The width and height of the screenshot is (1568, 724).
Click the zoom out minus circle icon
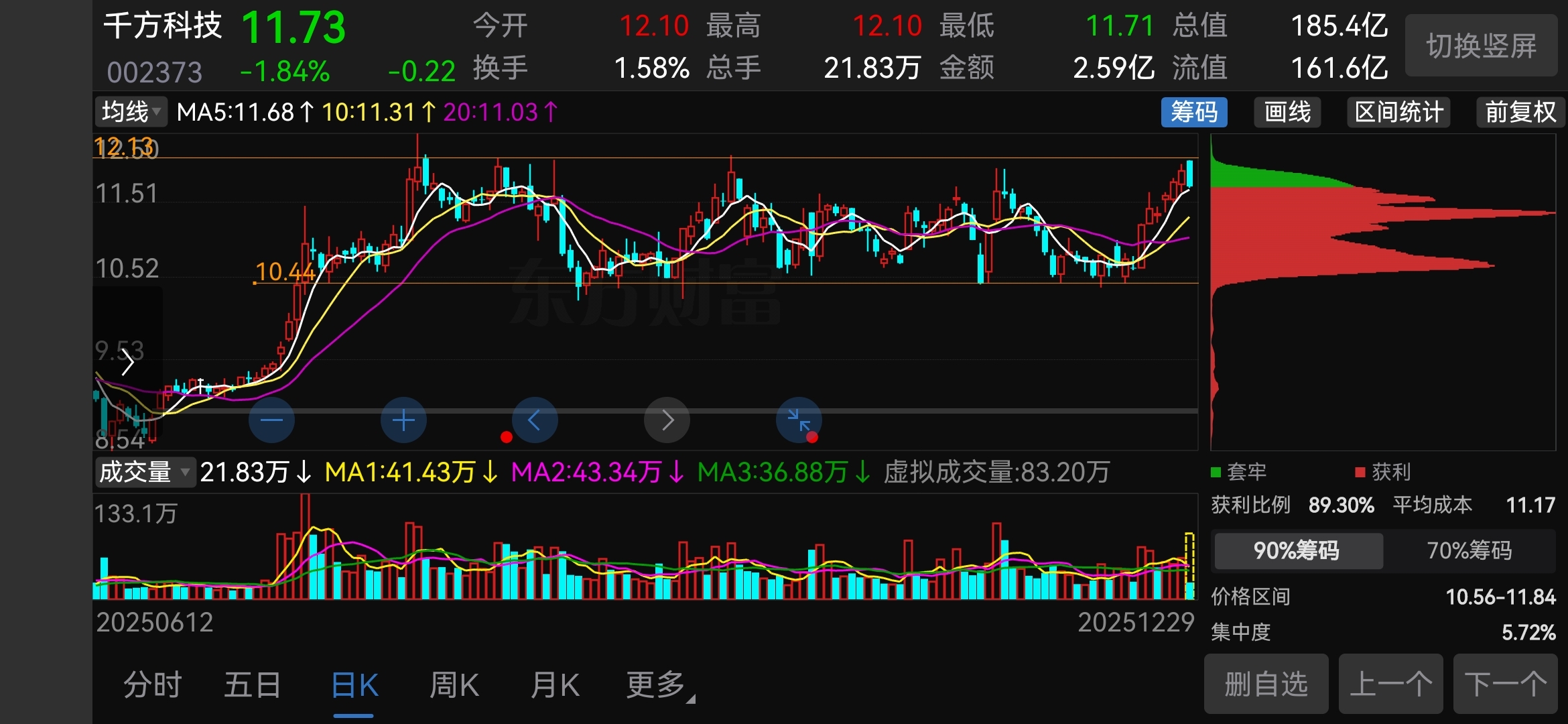[271, 420]
